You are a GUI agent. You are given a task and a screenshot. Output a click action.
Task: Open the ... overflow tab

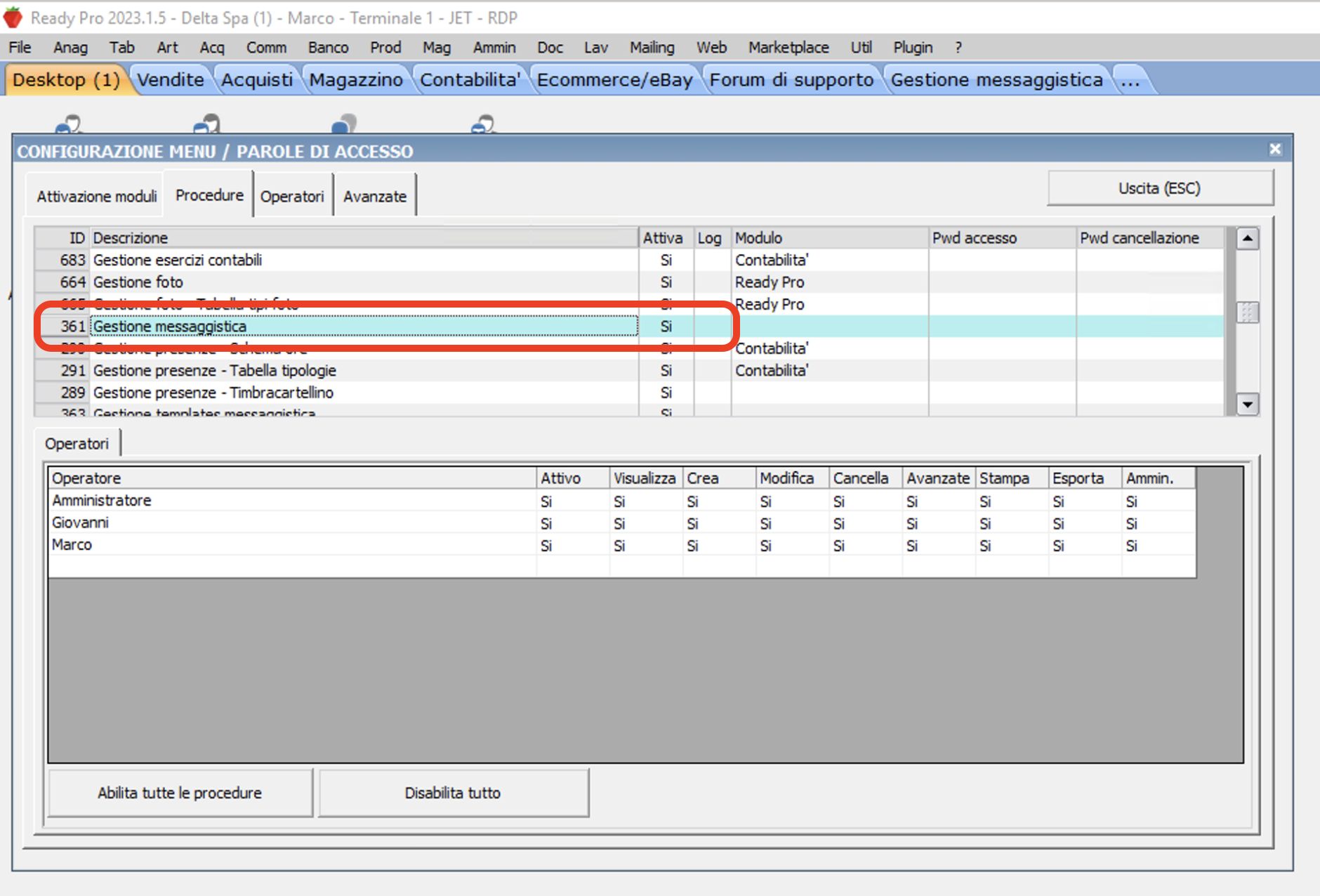coord(1130,80)
